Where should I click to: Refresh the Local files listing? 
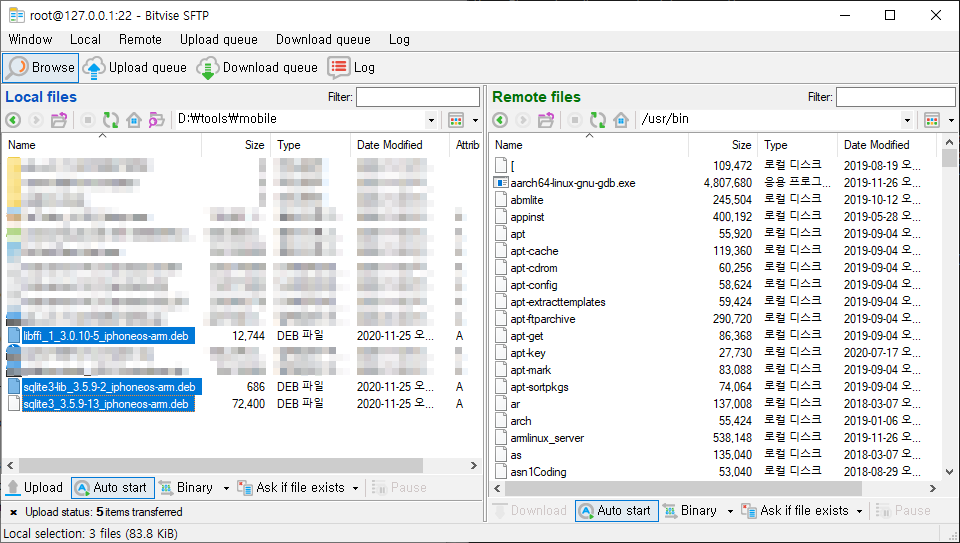(x=111, y=119)
